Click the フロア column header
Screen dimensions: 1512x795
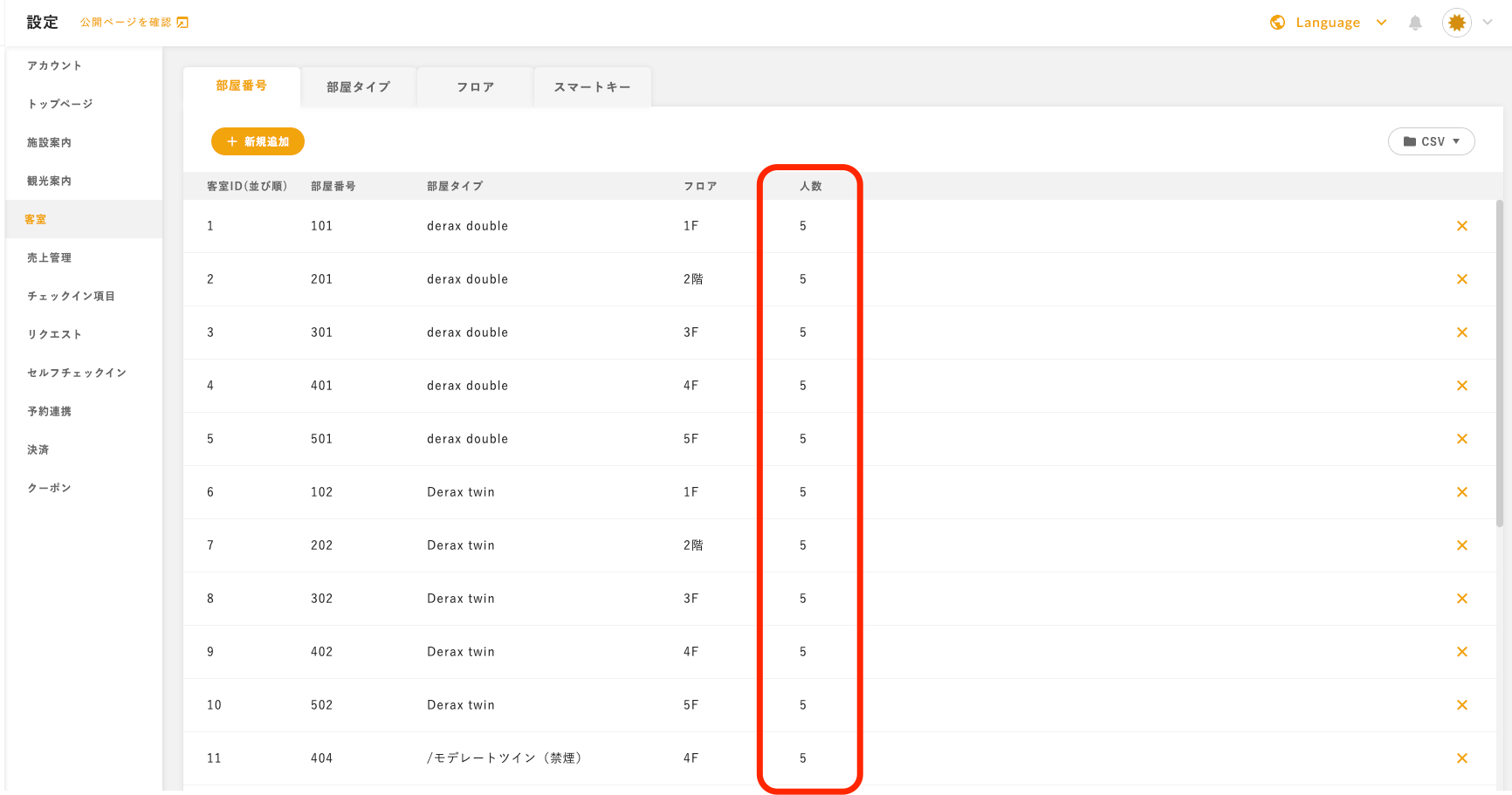[x=700, y=186]
